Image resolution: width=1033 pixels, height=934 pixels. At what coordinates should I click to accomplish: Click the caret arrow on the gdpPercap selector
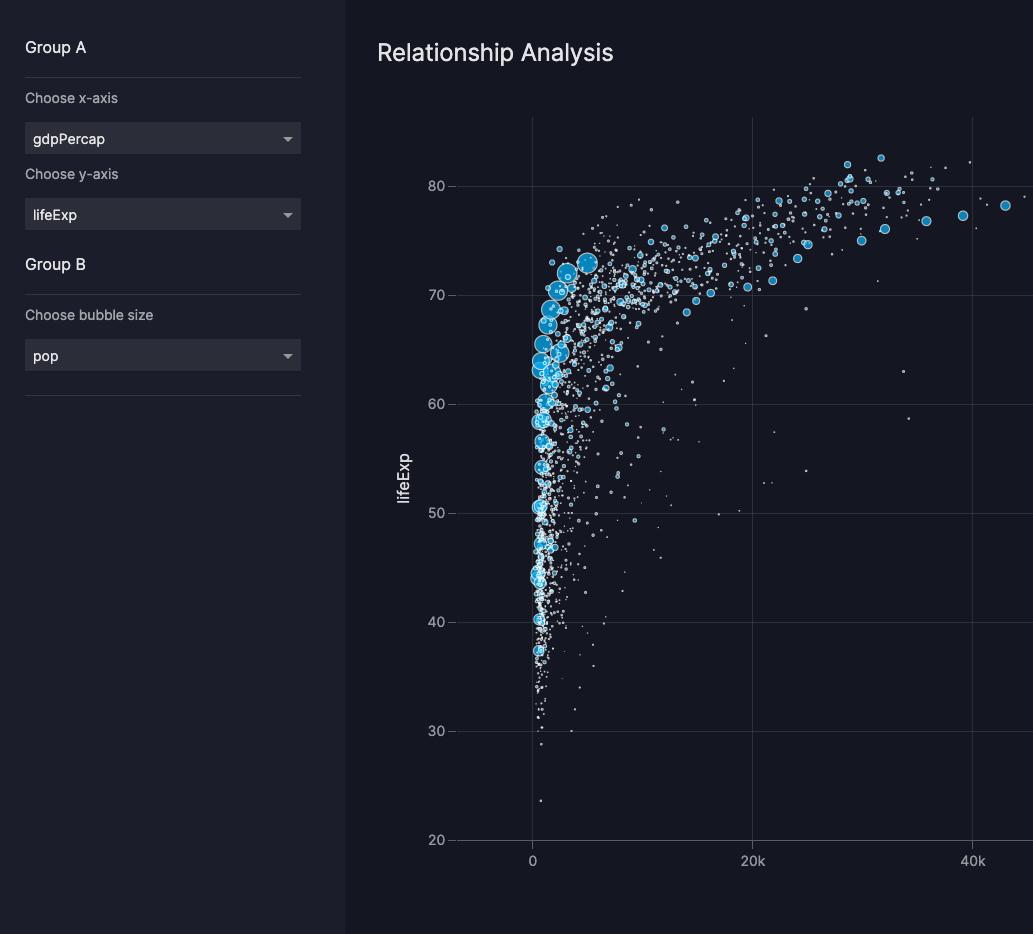[288, 138]
